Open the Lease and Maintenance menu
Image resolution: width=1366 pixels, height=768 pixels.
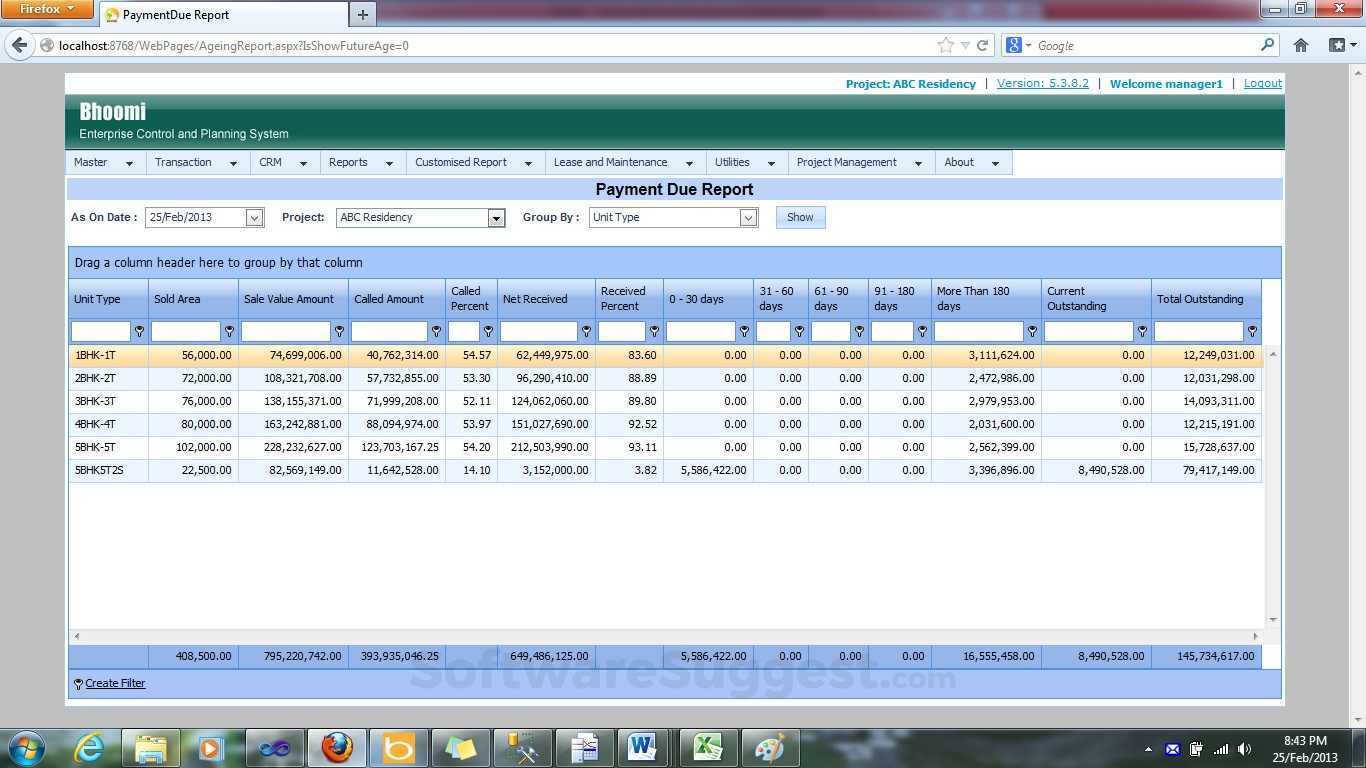tap(625, 162)
